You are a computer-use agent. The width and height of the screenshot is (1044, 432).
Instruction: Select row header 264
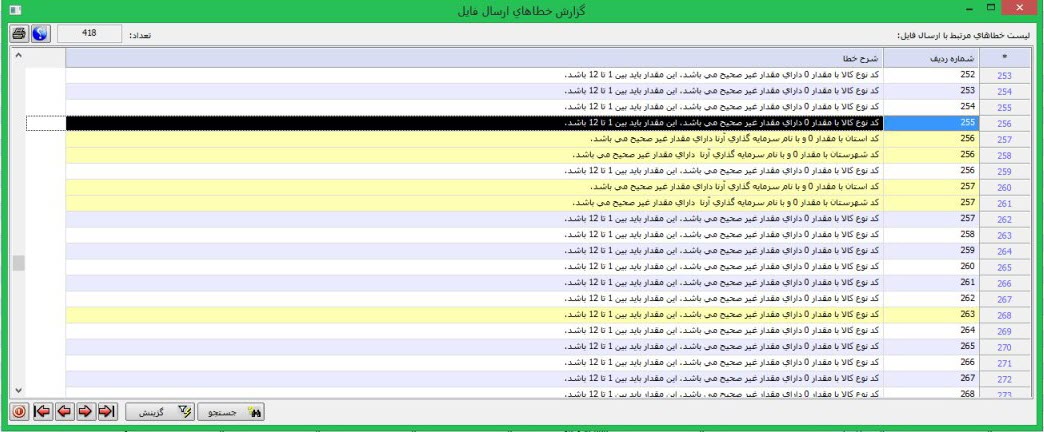pos(1003,251)
